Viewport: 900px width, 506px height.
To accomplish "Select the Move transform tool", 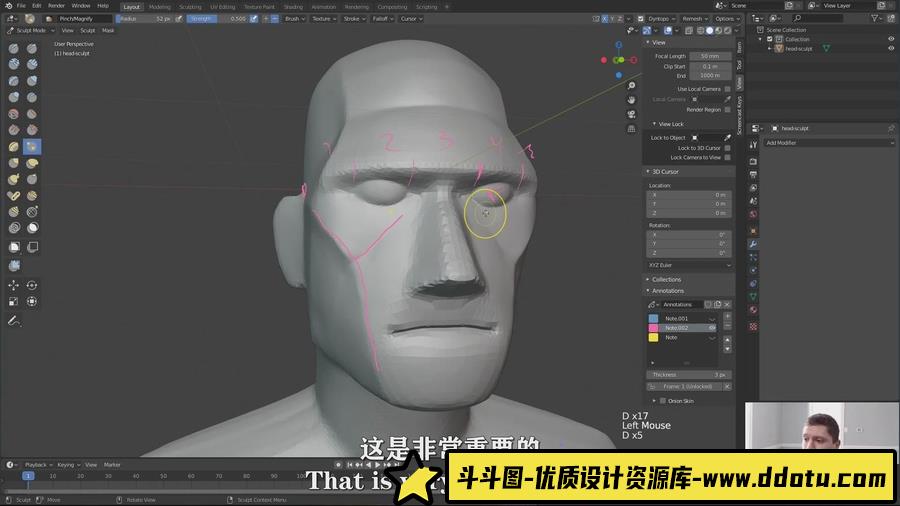I will click(x=14, y=285).
